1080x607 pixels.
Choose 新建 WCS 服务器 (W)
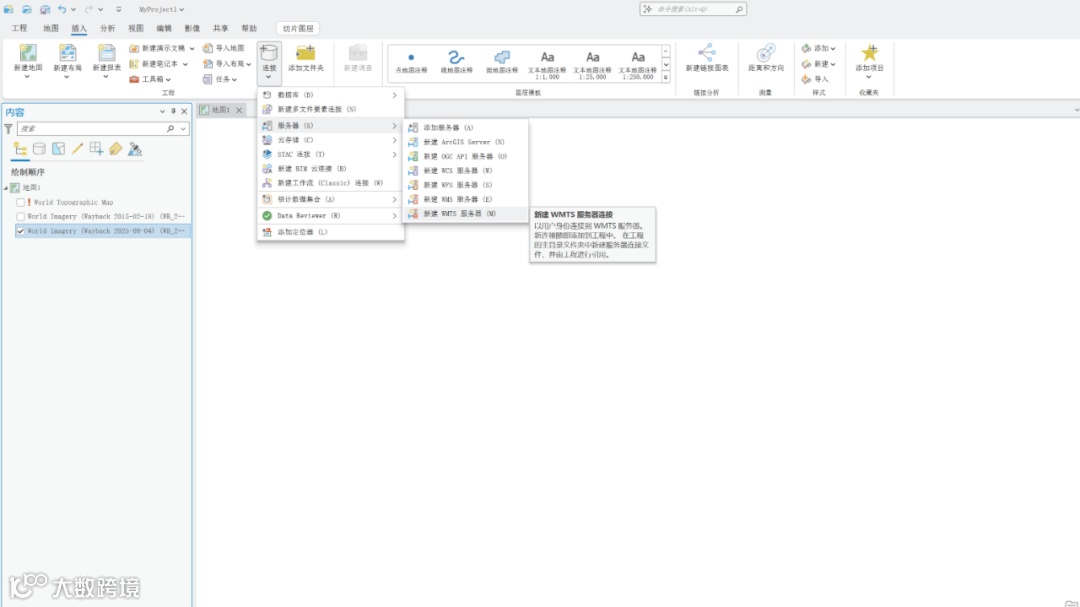[x=466, y=171]
